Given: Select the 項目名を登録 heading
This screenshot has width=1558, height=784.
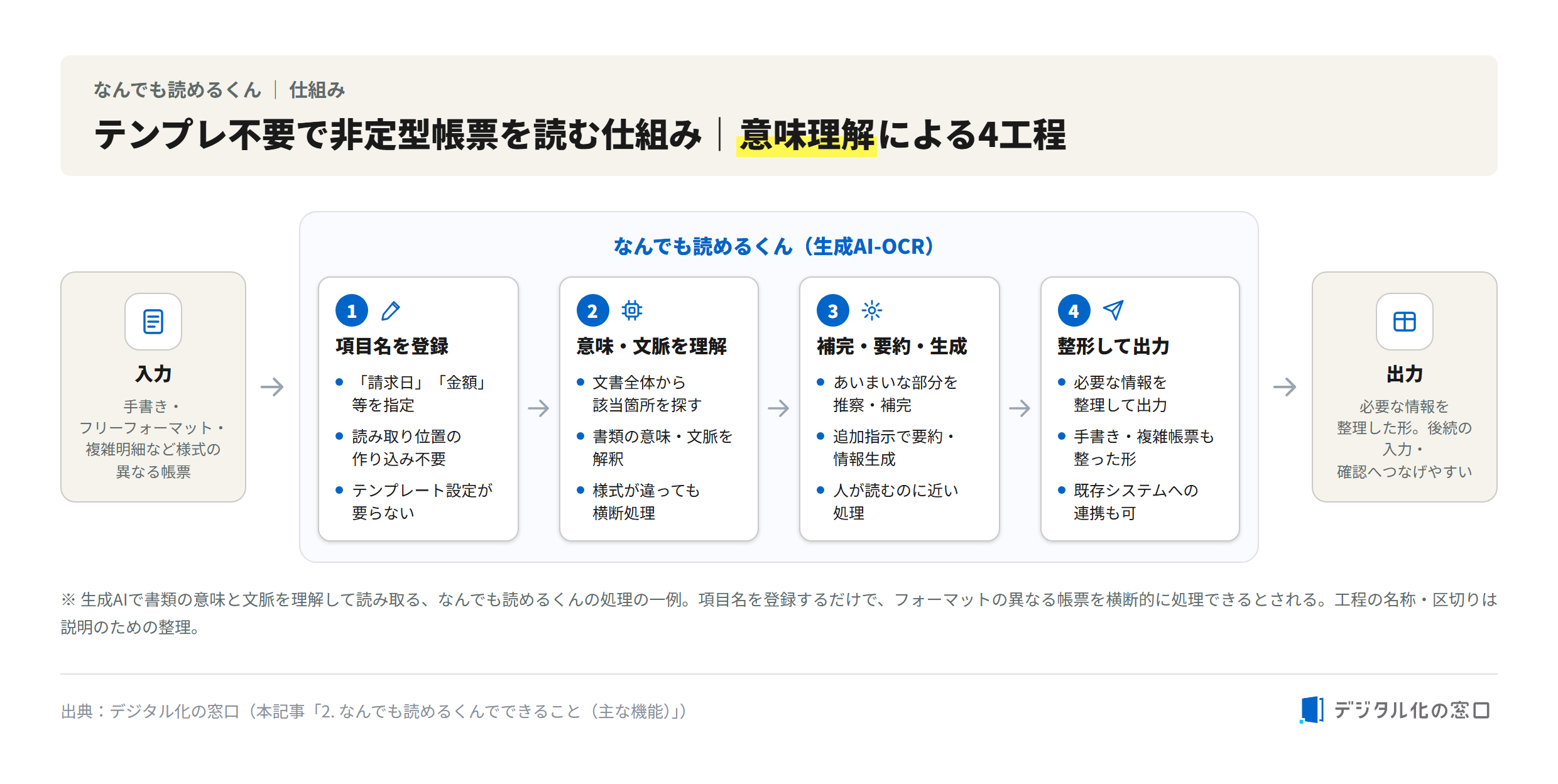Looking at the screenshot, I should click(392, 346).
